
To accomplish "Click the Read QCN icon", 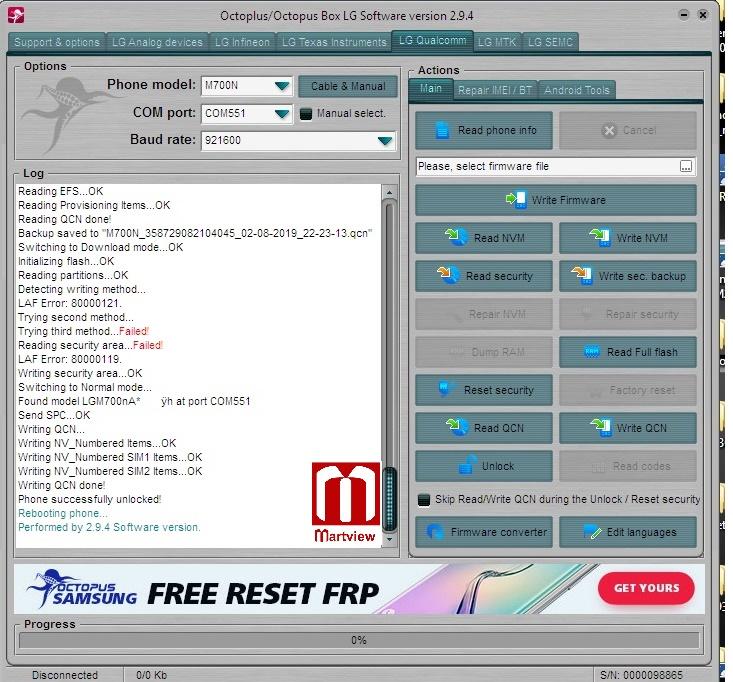I will coord(457,427).
